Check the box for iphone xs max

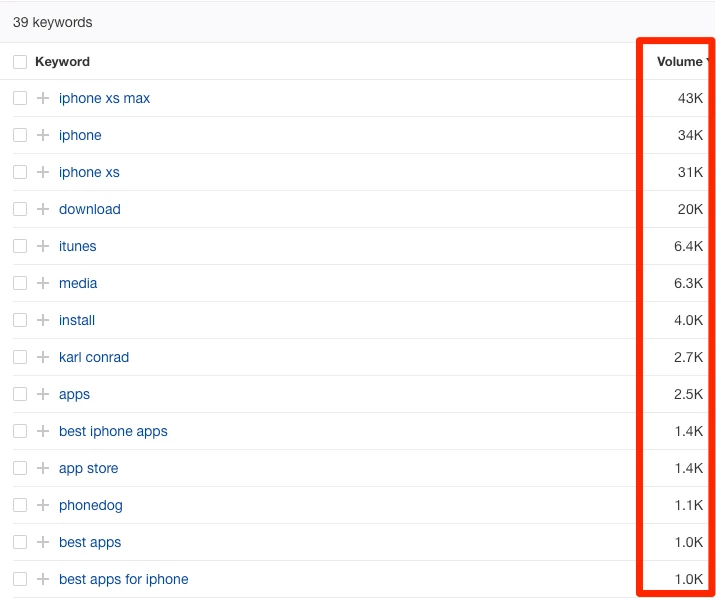[20, 98]
